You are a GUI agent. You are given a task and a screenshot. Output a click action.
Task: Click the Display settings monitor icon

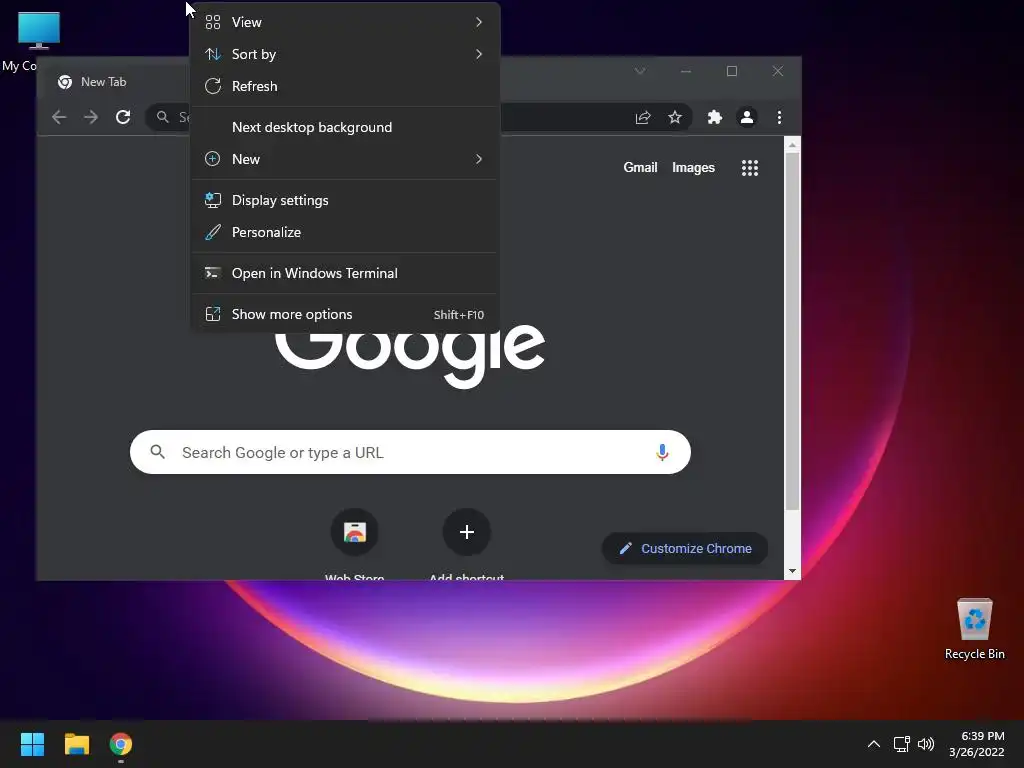[213, 200]
